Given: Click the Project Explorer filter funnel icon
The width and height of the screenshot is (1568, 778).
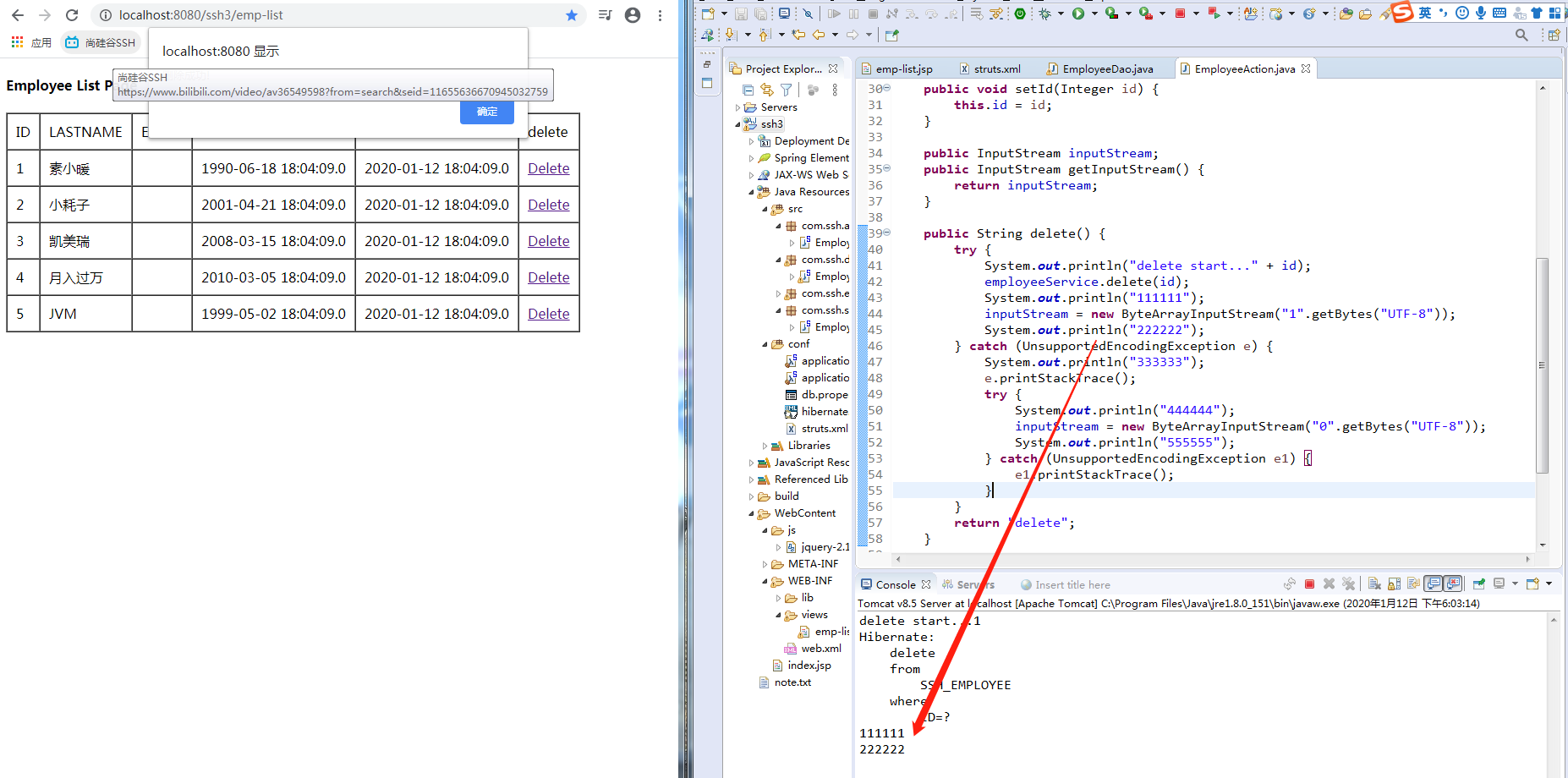Looking at the screenshot, I should pyautogui.click(x=786, y=90).
